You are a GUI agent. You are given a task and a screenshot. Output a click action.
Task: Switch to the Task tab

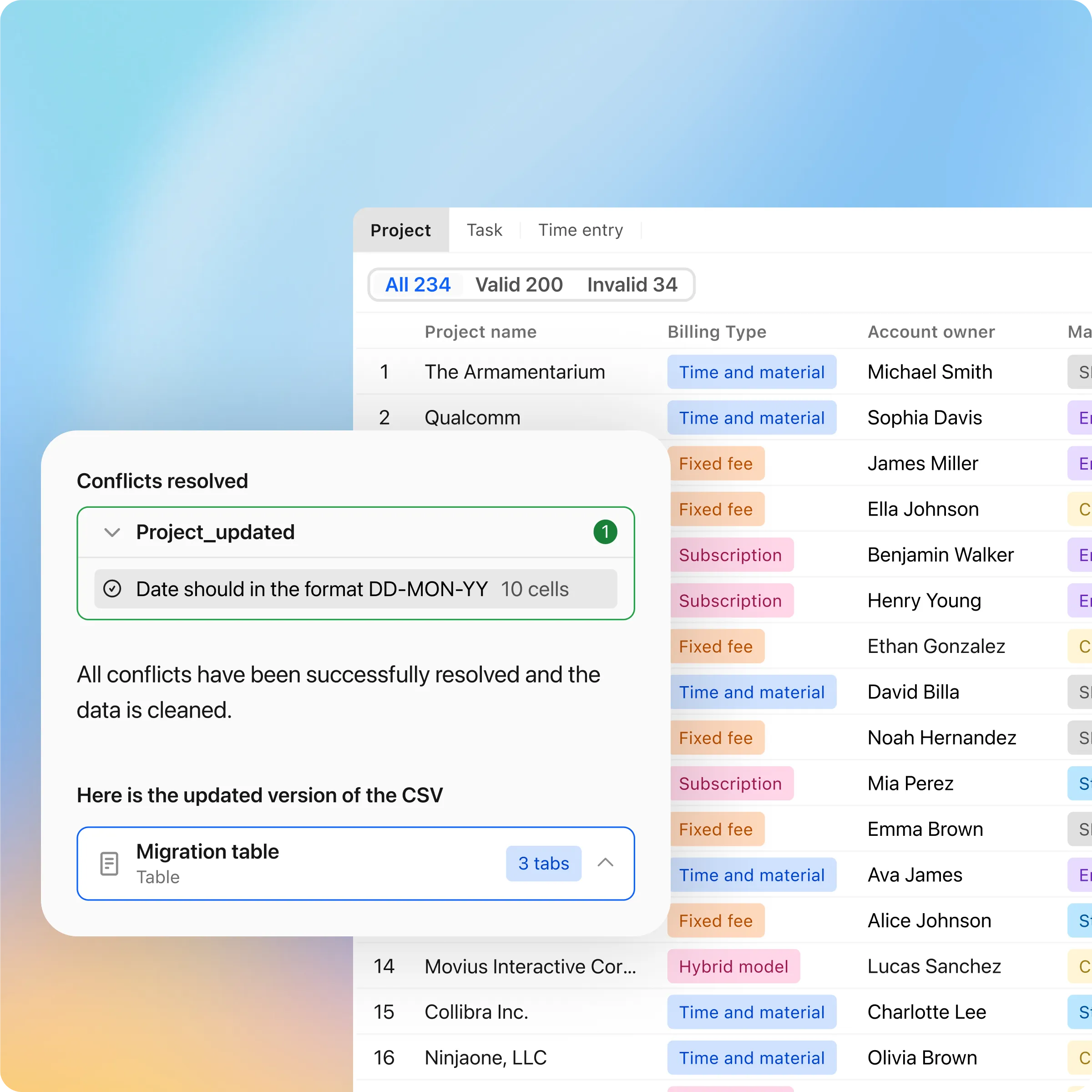click(x=484, y=230)
